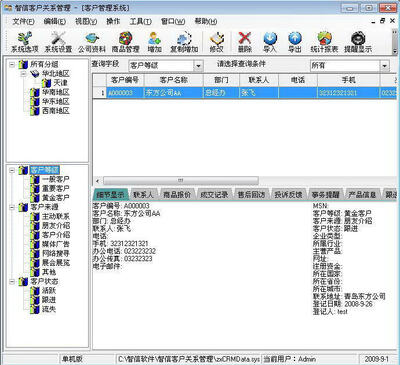This screenshot has height=365, width=400.
Task: Click the 增加 add customer icon
Action: [155, 42]
